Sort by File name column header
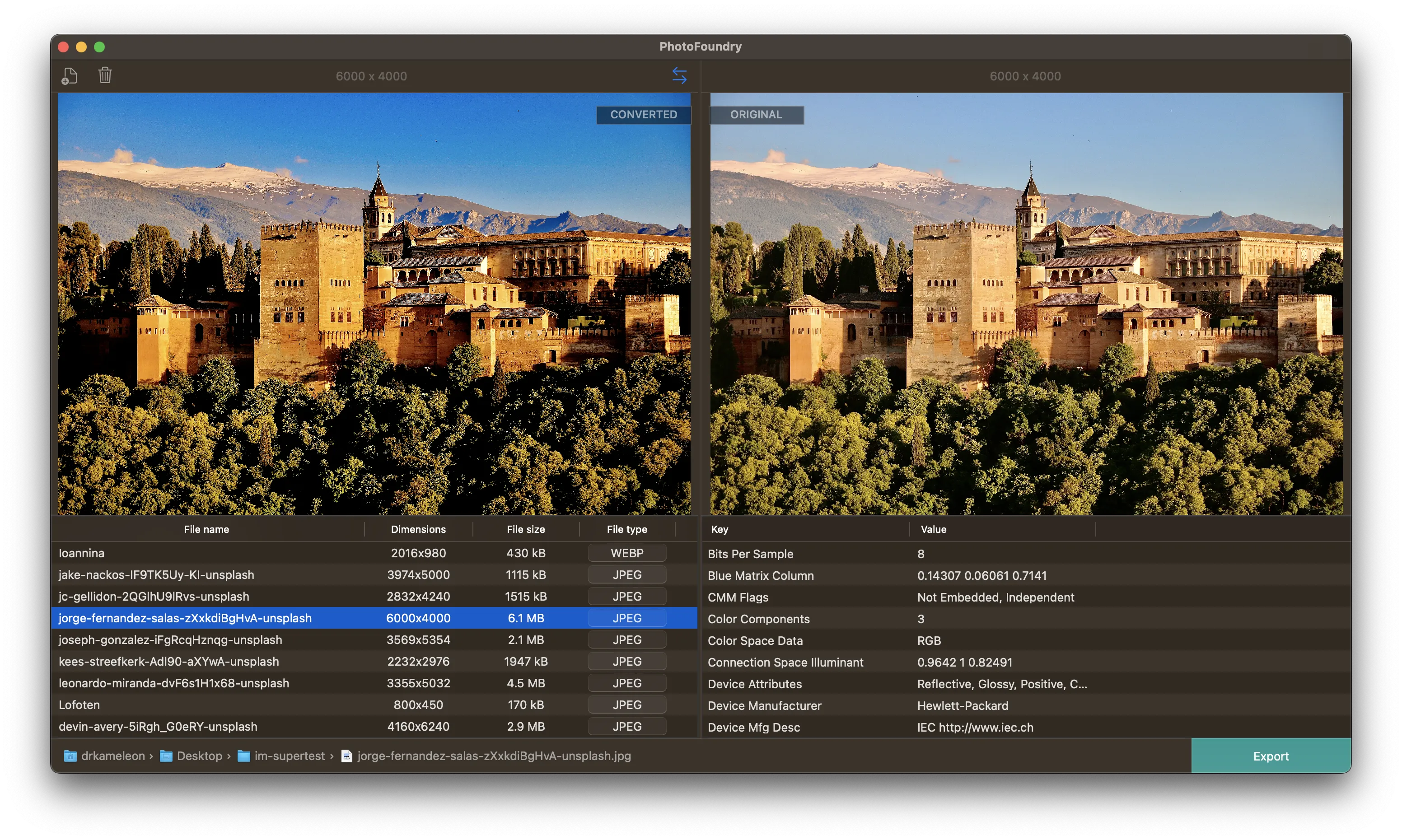The width and height of the screenshot is (1402, 840). tap(206, 529)
